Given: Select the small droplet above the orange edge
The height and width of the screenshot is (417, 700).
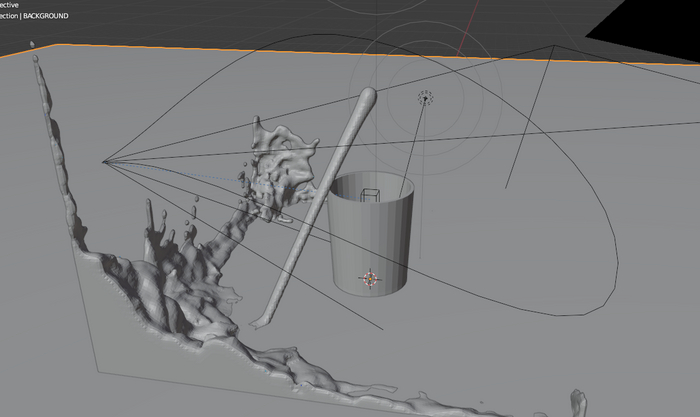Looking at the screenshot, I should pos(33,44).
